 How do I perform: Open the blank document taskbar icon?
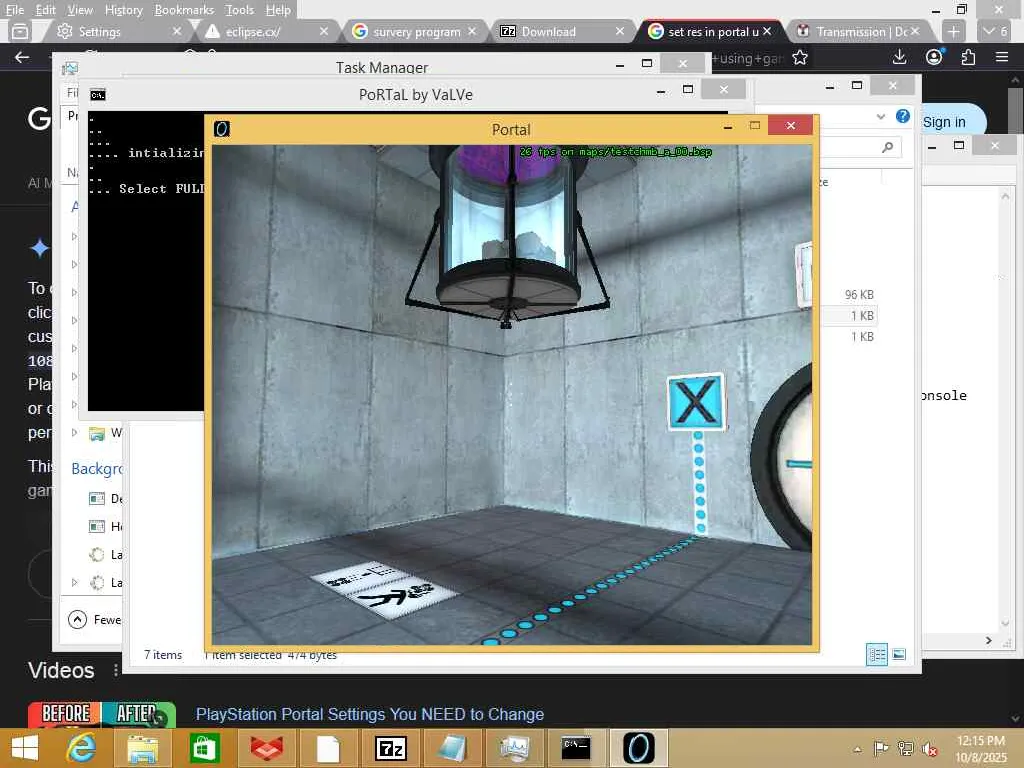[328, 748]
